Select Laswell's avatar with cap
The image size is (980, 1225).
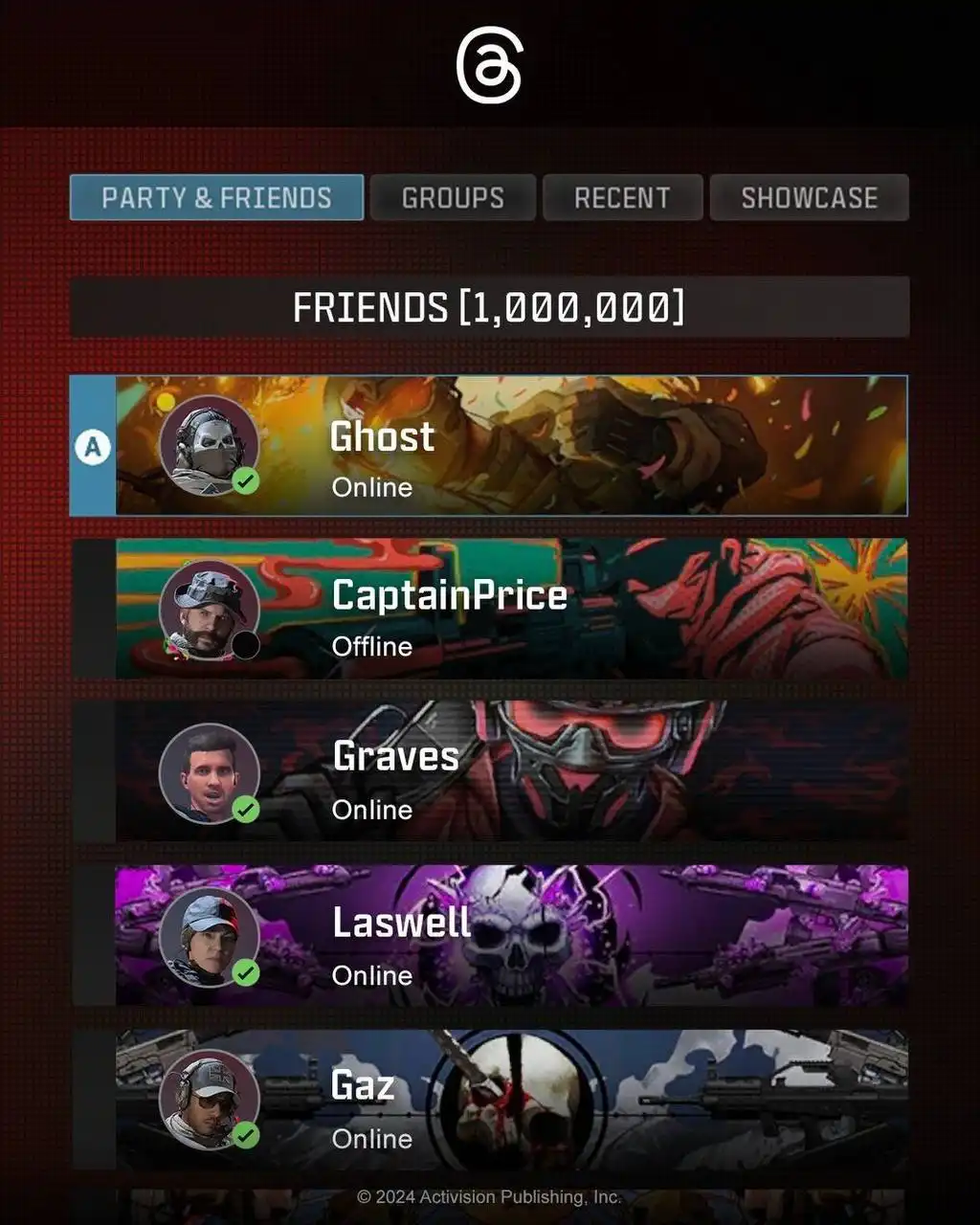click(209, 937)
